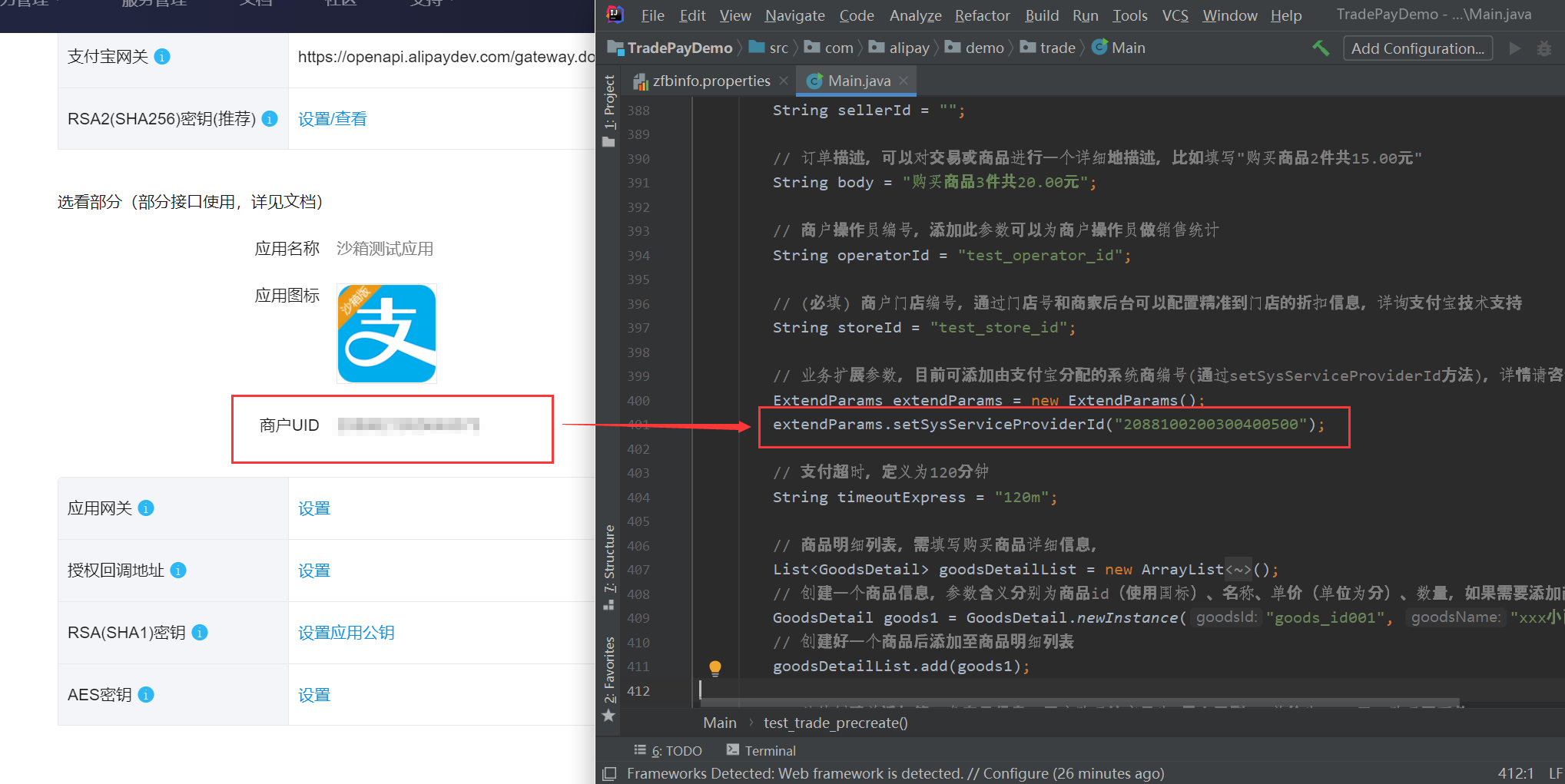
Task: Click the Main breadcrumb at editor bottom
Action: [x=720, y=723]
